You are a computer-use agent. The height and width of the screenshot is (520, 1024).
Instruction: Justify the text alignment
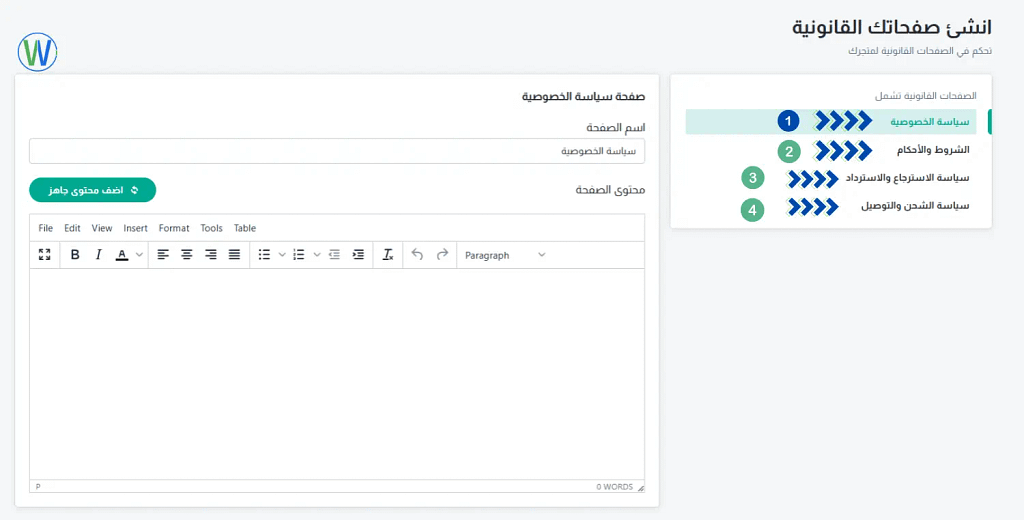(234, 255)
